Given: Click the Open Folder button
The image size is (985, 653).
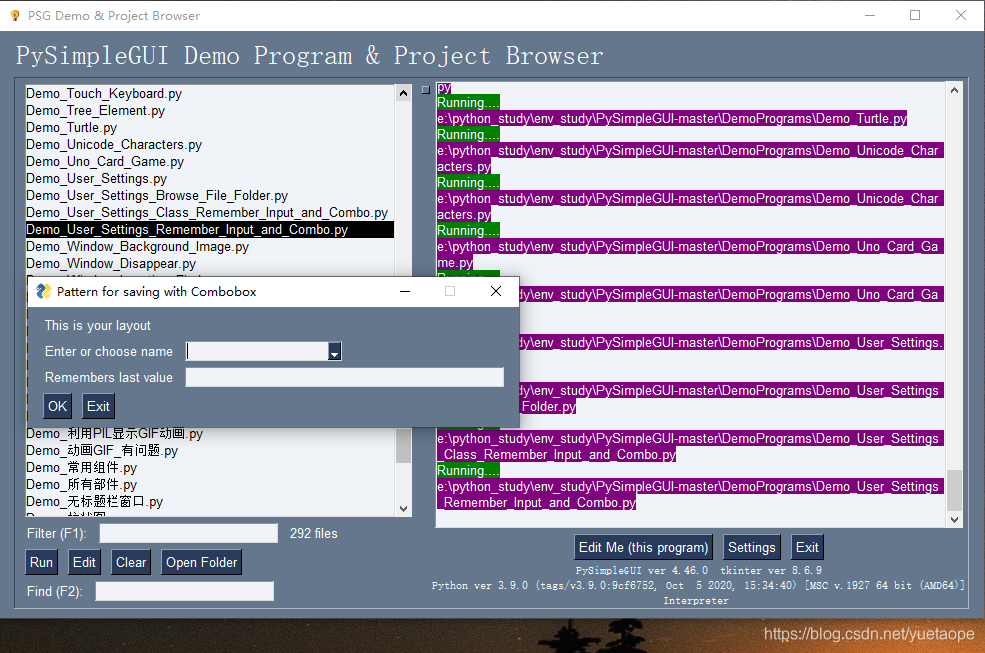Looking at the screenshot, I should click(x=202, y=562).
